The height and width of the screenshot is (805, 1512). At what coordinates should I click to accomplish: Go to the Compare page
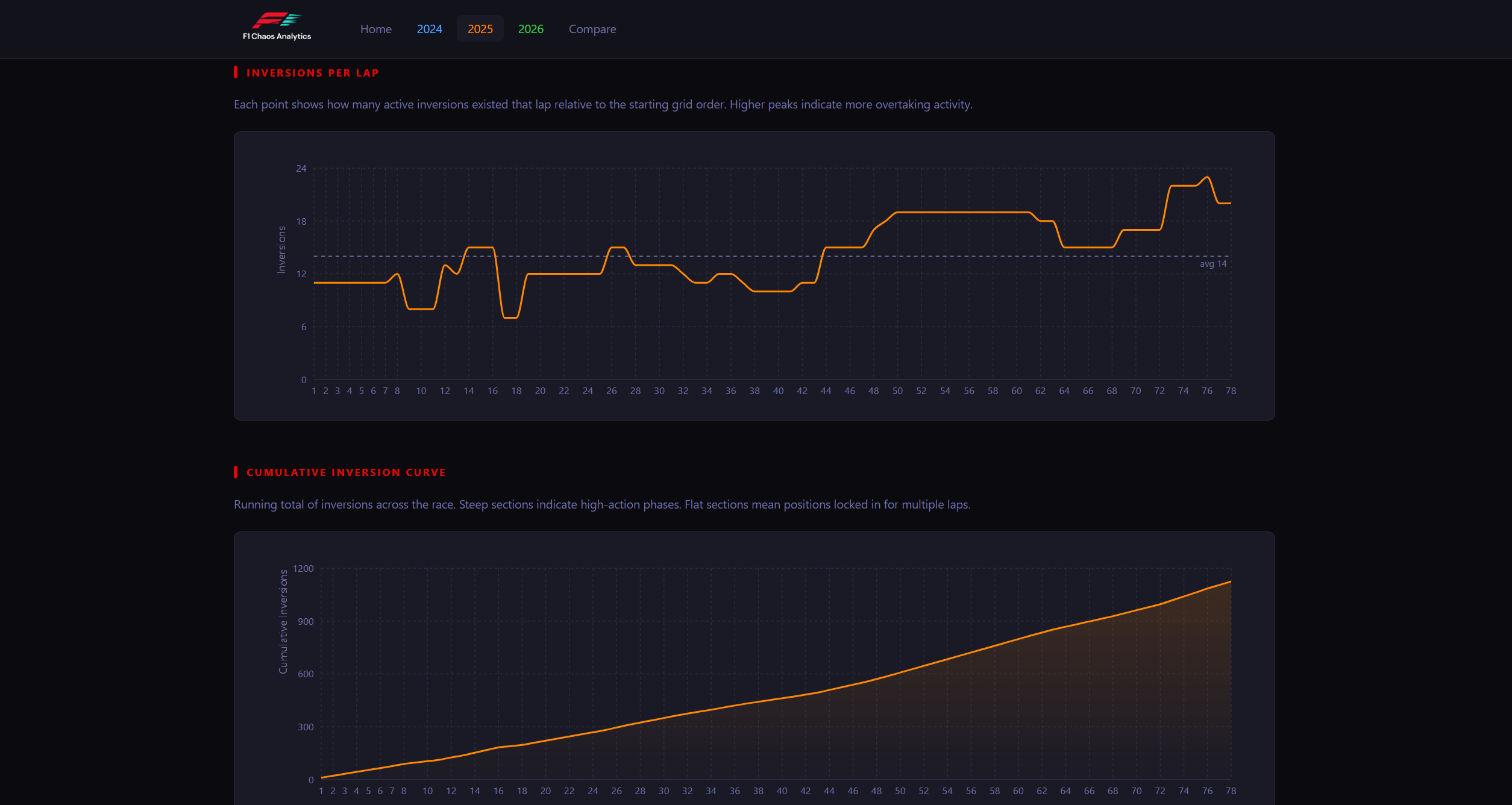click(592, 29)
